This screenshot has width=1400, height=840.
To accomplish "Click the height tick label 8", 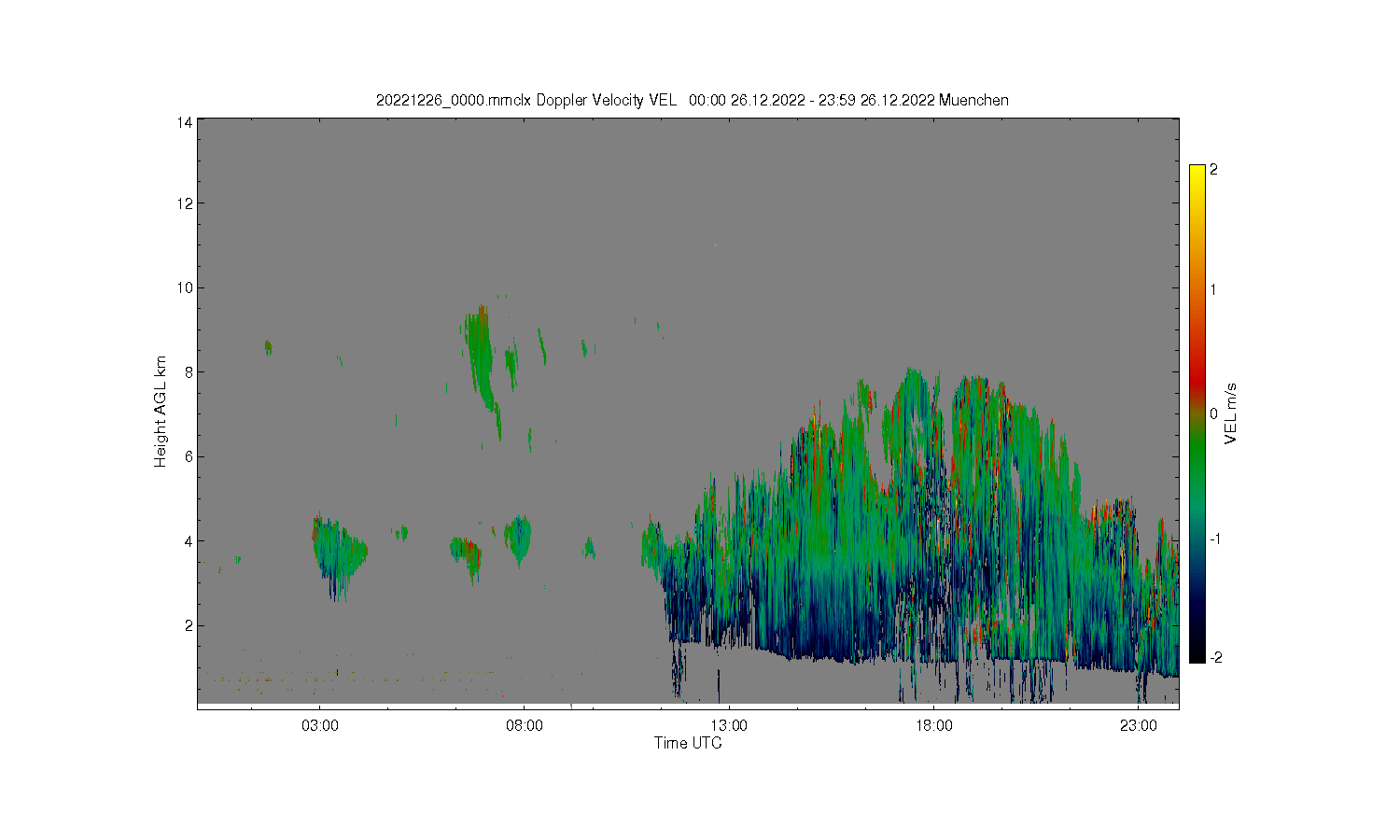I will tap(189, 371).
